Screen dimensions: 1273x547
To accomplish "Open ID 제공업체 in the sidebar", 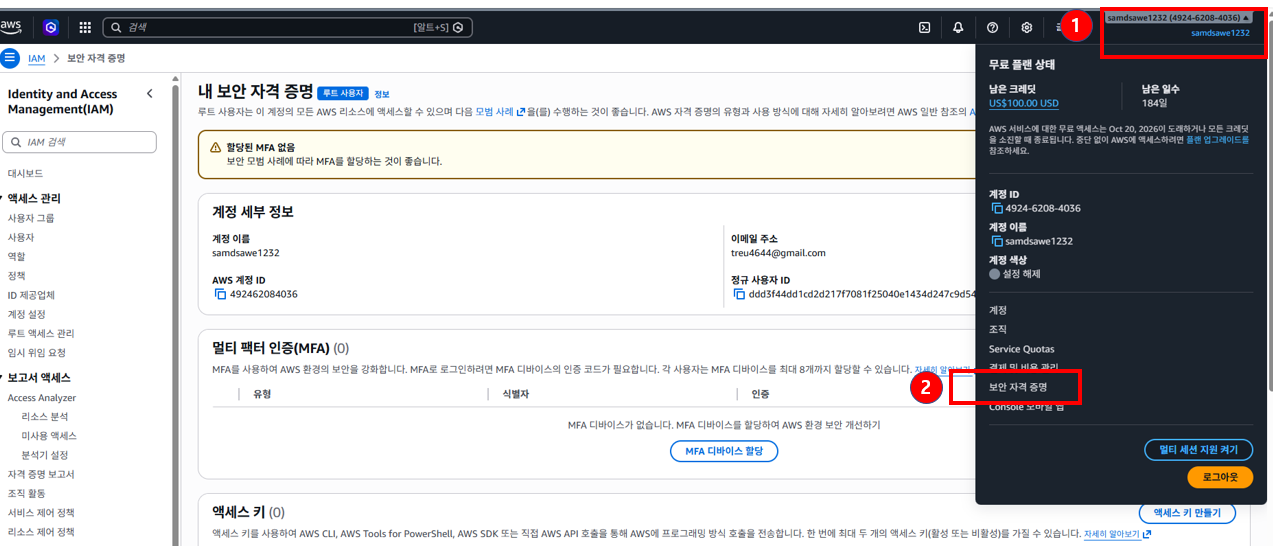I will [31, 295].
